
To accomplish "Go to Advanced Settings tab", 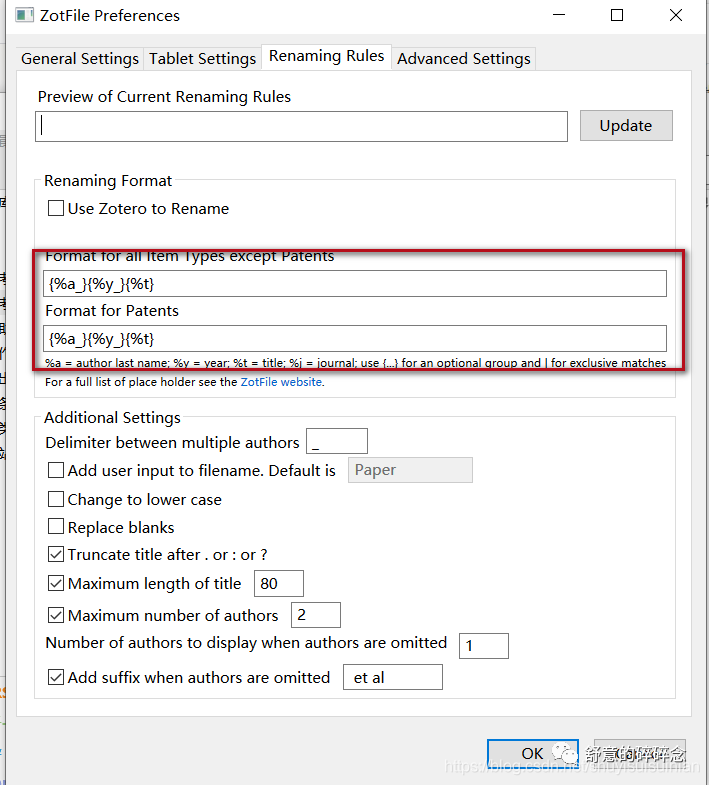I will click(x=463, y=59).
